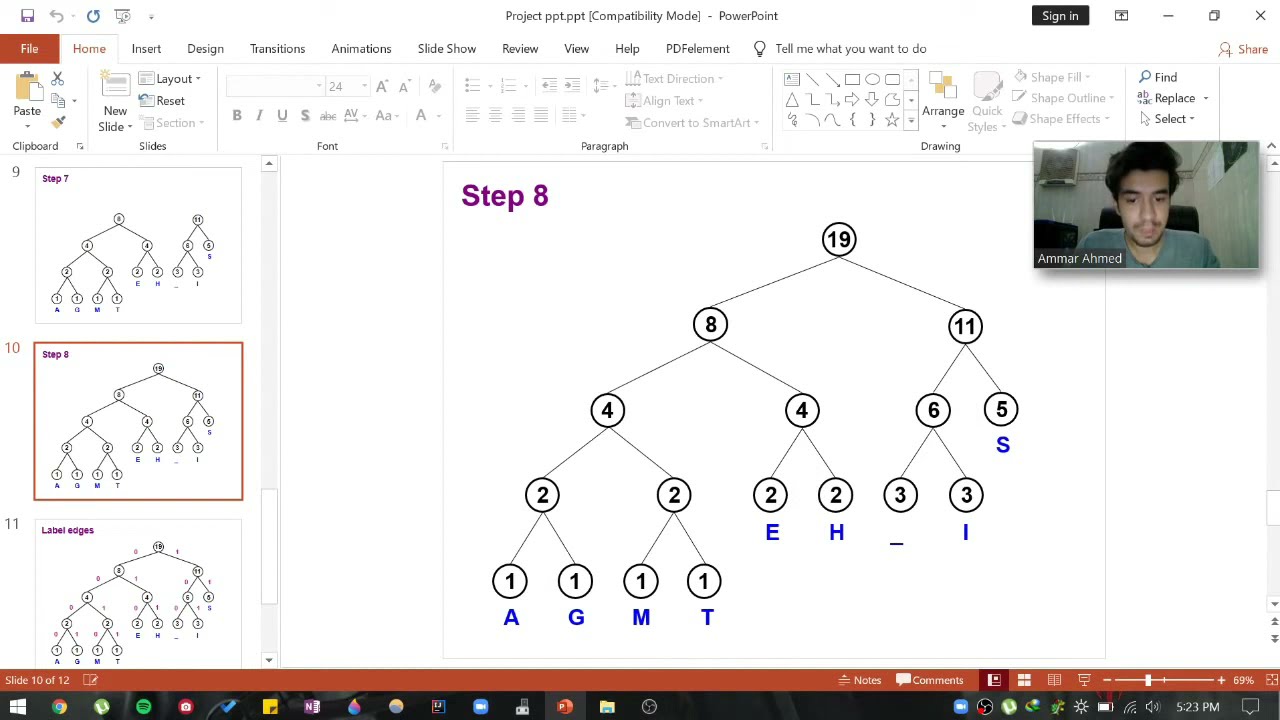1280x720 pixels.
Task: Click the Format Painter brush icon
Action: tap(58, 121)
